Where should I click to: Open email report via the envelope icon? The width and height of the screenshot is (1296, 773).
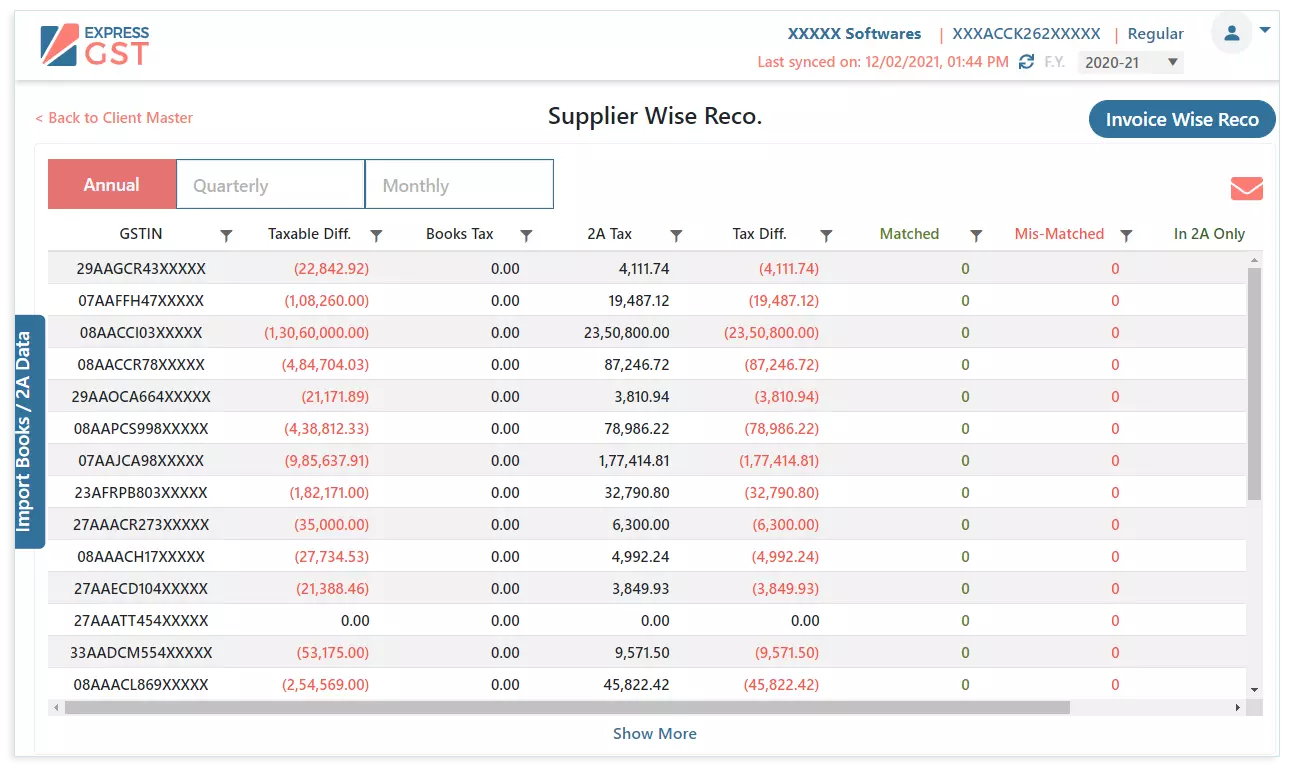[x=1245, y=187]
